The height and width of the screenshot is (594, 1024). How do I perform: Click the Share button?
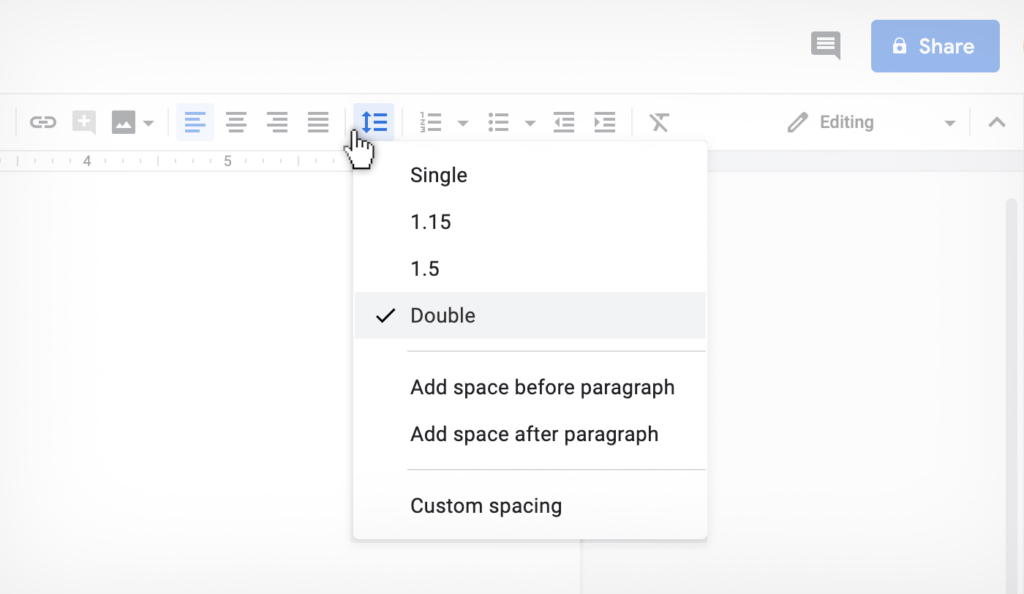935,45
